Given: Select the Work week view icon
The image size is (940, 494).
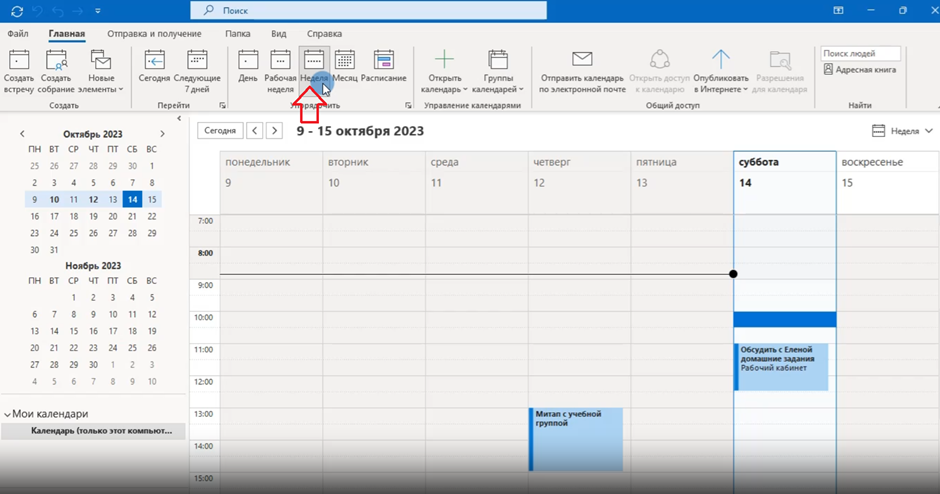Looking at the screenshot, I should 280,60.
